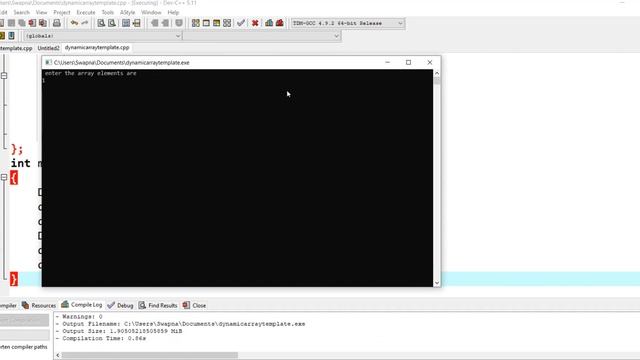
Task: Click the gray shield-shaped toolbar icon
Action: 179,23
